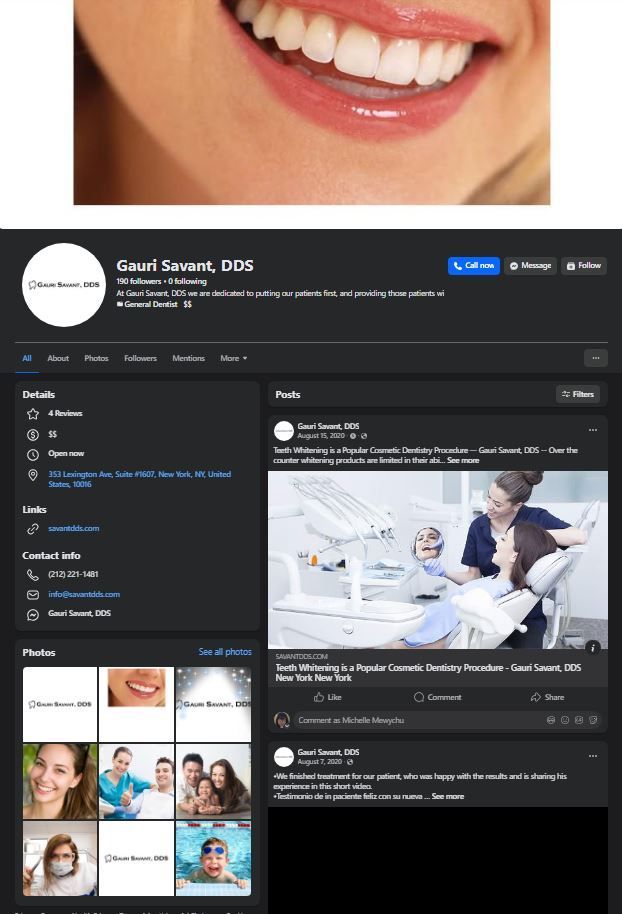Open the Teeth Whitening article headline link
Image resolution: width=622 pixels, height=914 pixels.
[428, 673]
